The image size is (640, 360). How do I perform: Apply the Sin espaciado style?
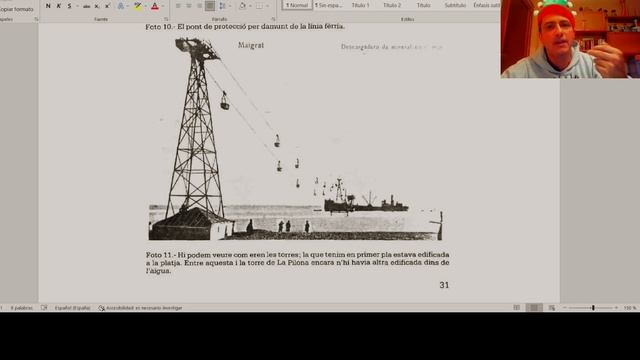(x=329, y=5)
